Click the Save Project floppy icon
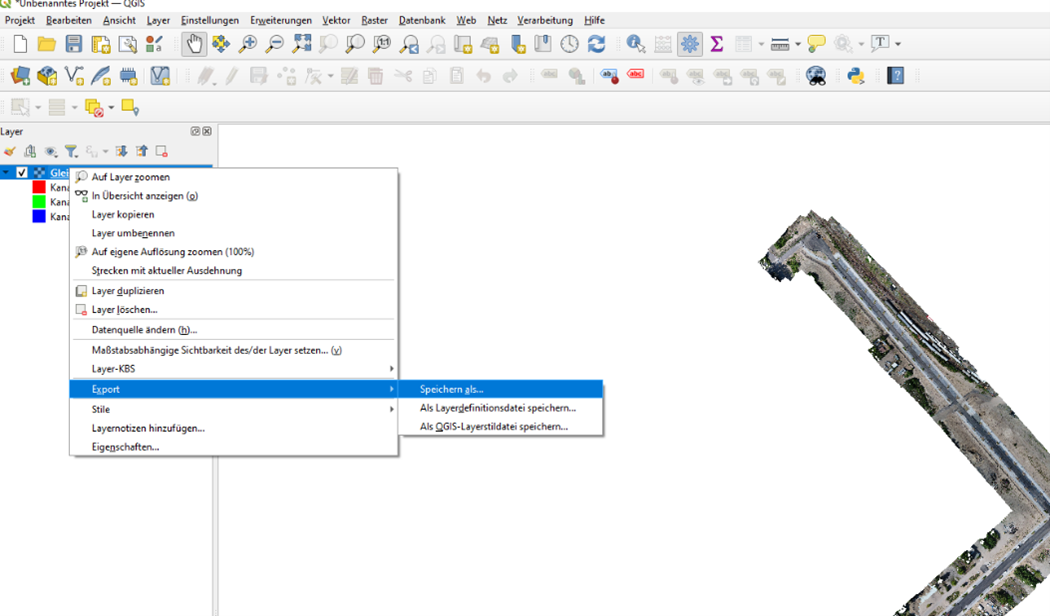Image resolution: width=1050 pixels, height=616 pixels. tap(74, 44)
